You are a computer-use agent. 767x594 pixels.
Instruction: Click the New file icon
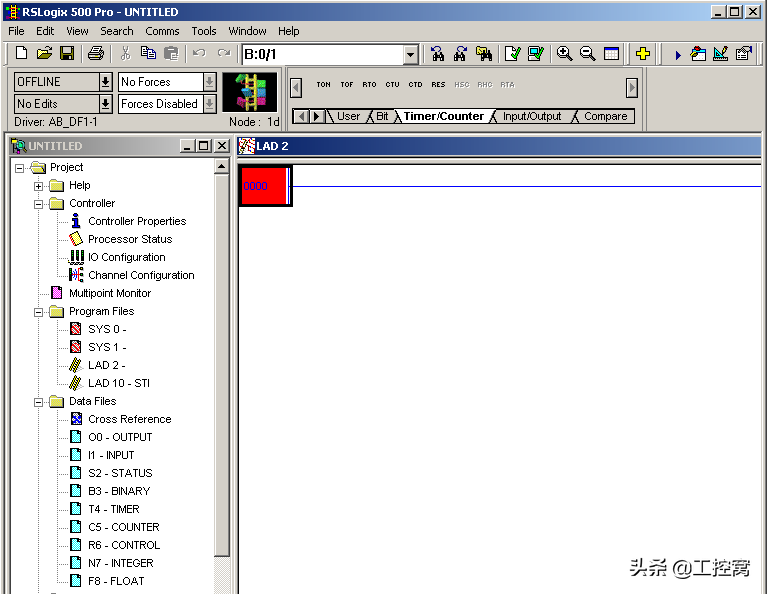[21, 54]
